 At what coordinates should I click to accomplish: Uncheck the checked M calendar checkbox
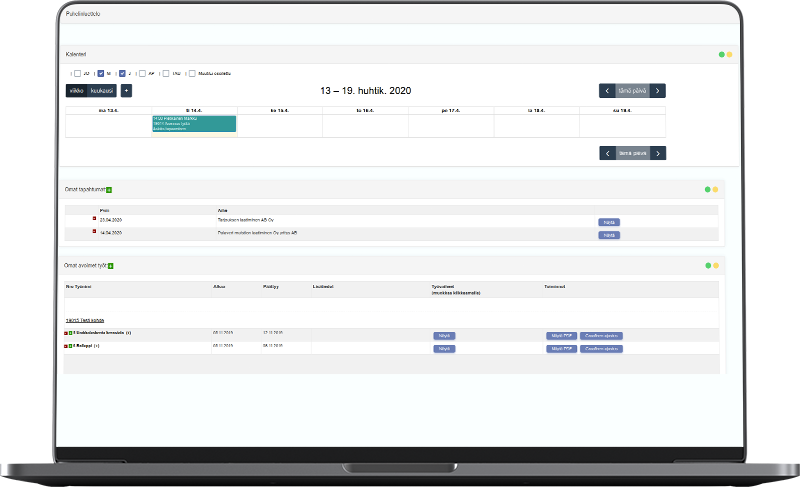click(101, 73)
